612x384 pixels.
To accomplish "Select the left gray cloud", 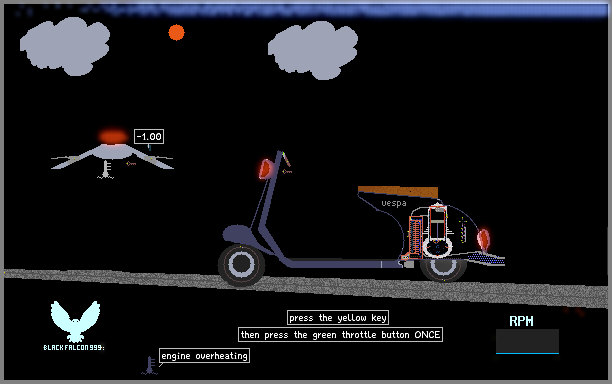I will point(65,46).
